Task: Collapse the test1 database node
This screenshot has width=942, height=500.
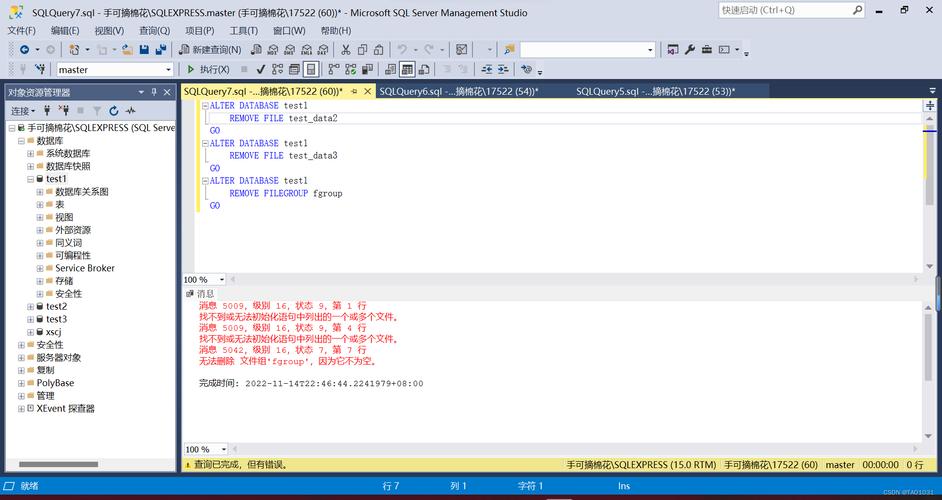Action: point(30,179)
